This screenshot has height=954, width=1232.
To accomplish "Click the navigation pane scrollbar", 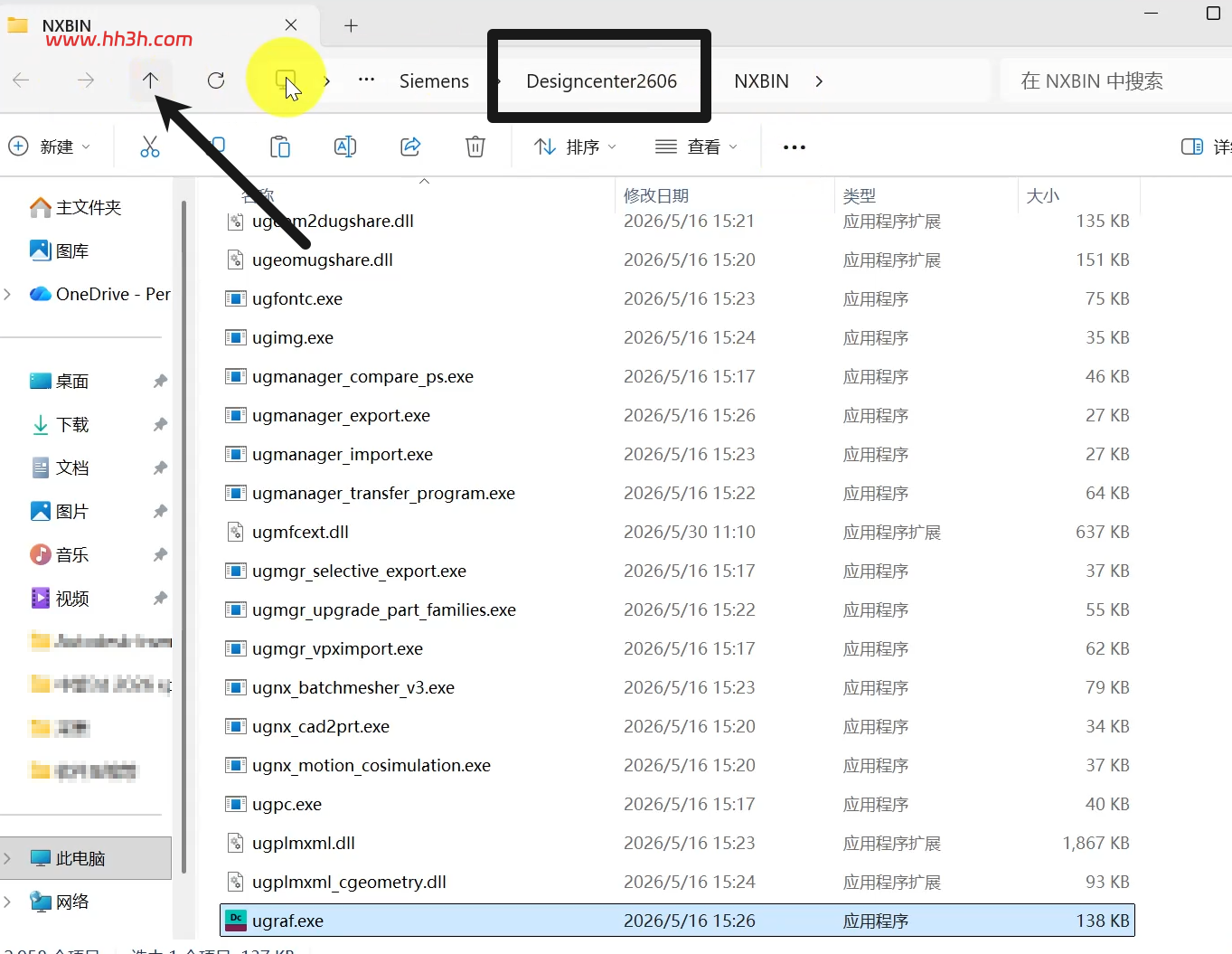I will coord(183,537).
